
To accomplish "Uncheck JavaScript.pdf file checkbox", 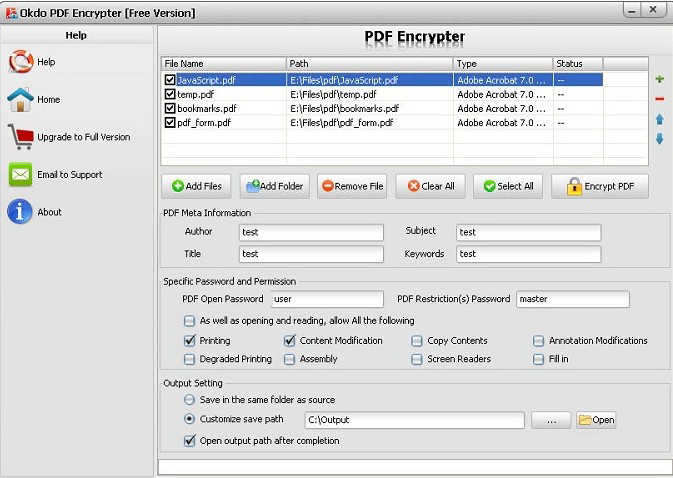I will tap(170, 80).
